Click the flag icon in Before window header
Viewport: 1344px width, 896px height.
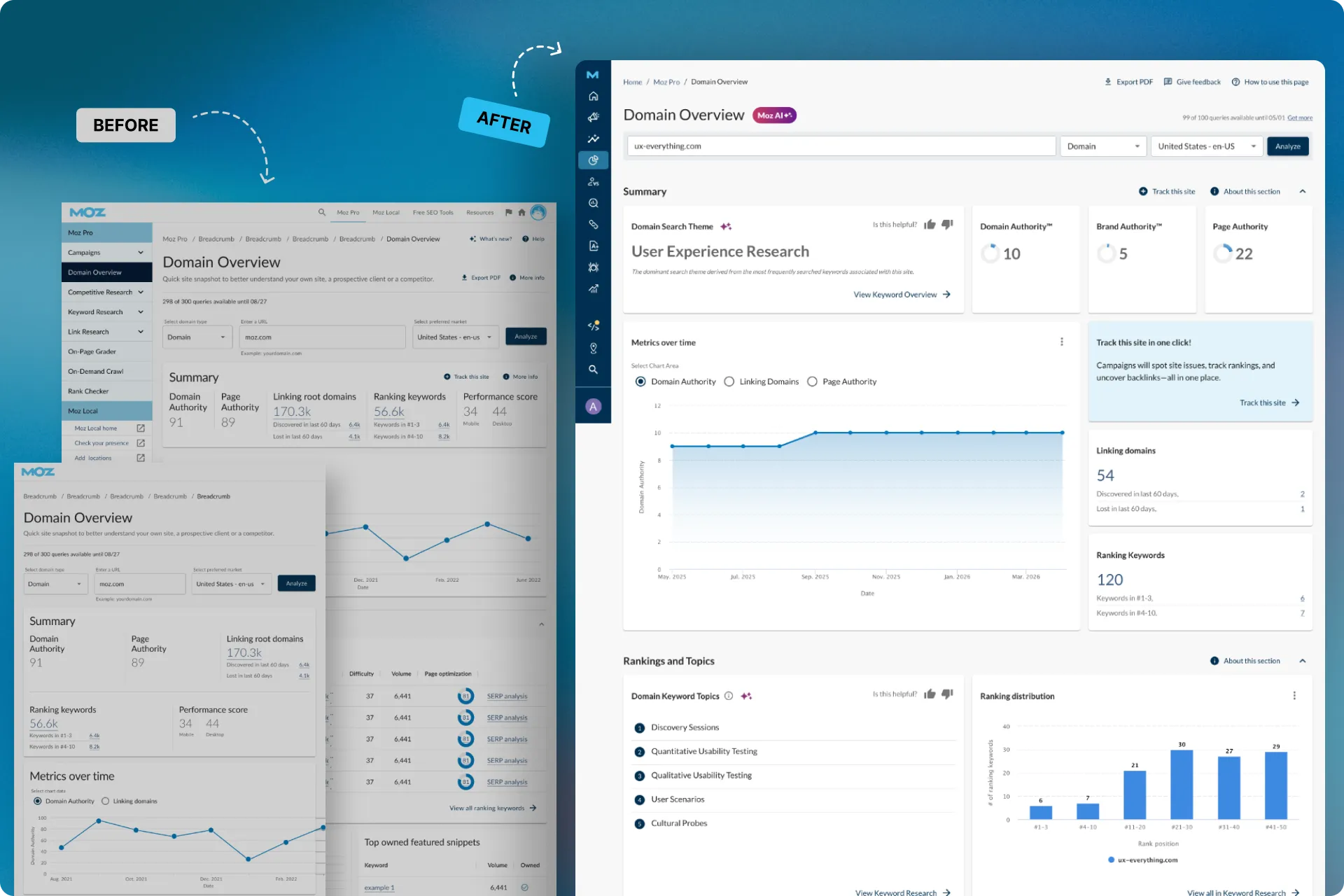point(508,212)
